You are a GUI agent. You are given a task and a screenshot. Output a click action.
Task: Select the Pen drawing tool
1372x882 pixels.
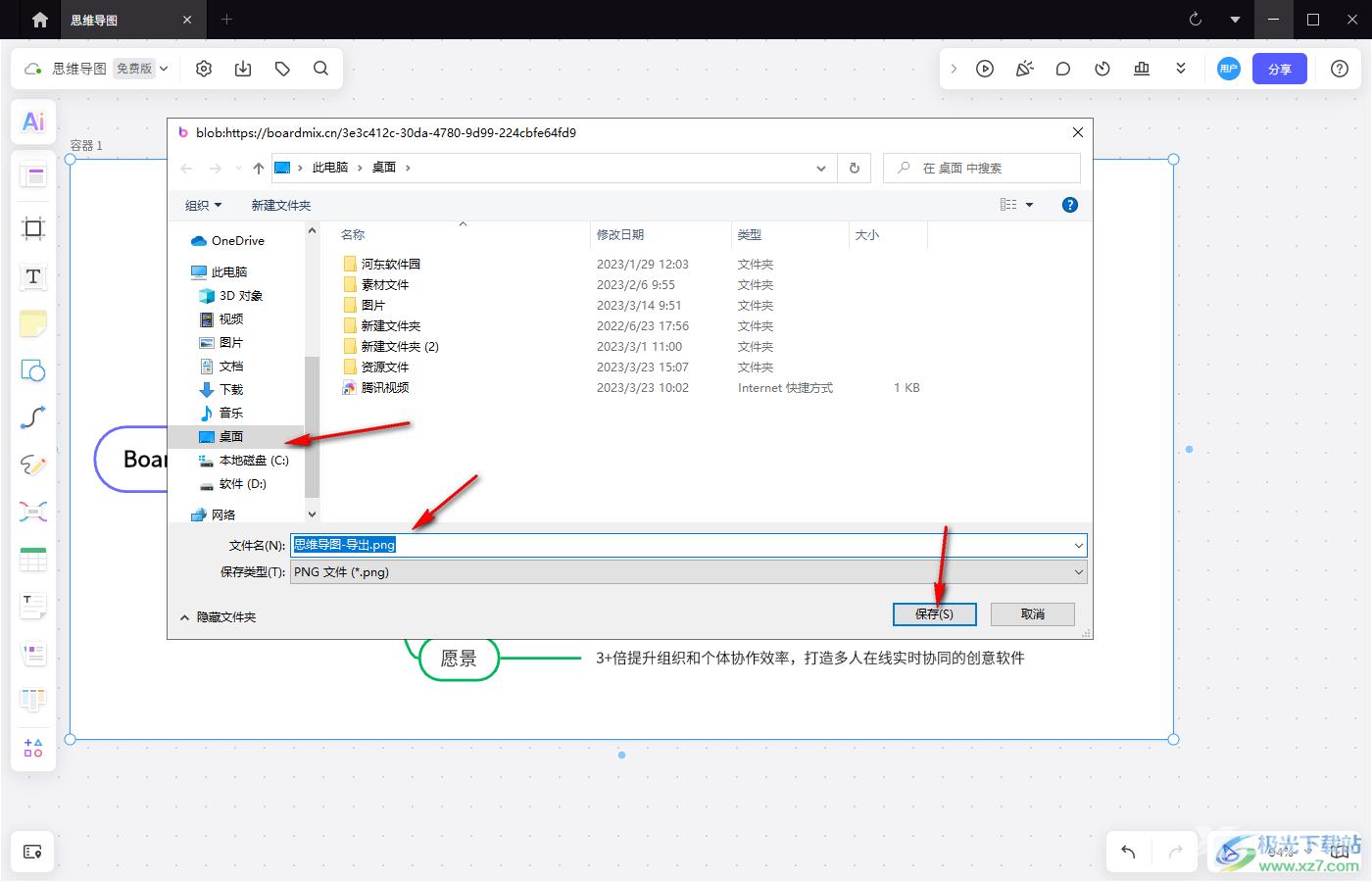(x=33, y=465)
